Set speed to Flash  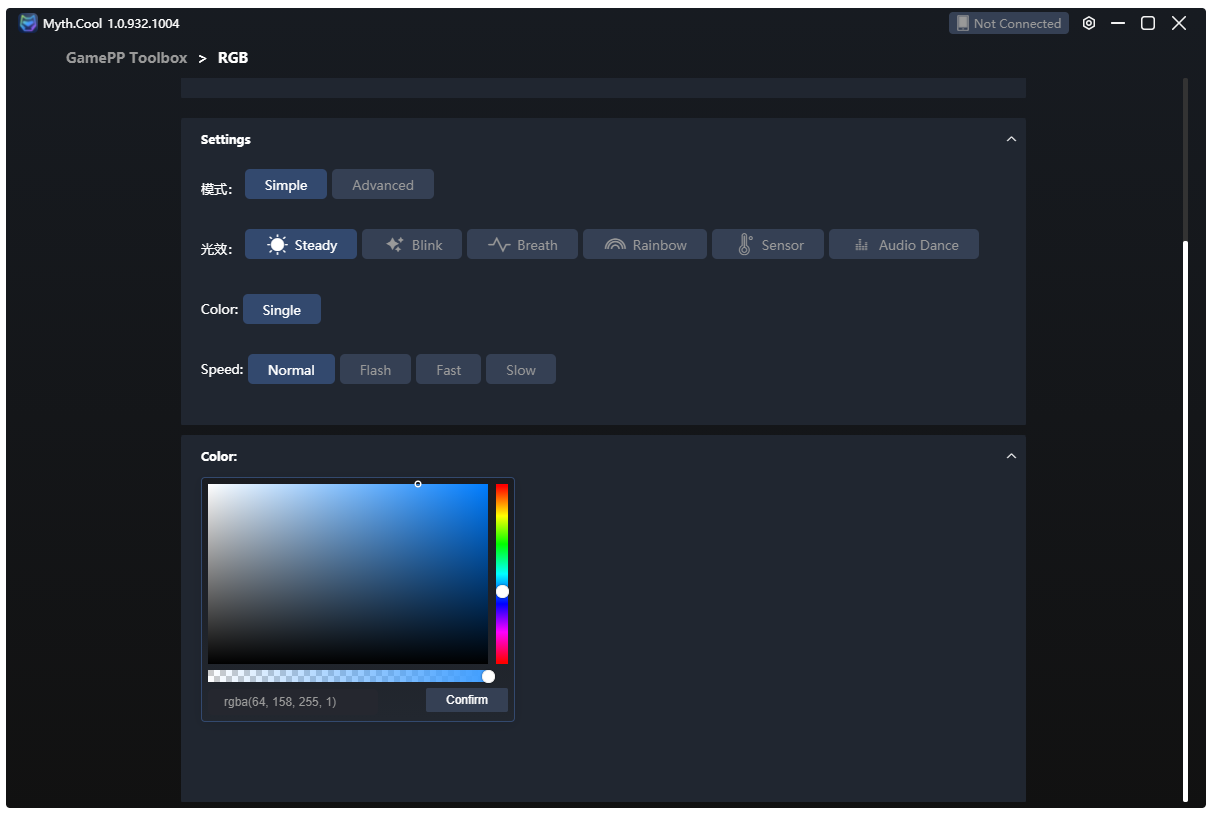pos(375,370)
